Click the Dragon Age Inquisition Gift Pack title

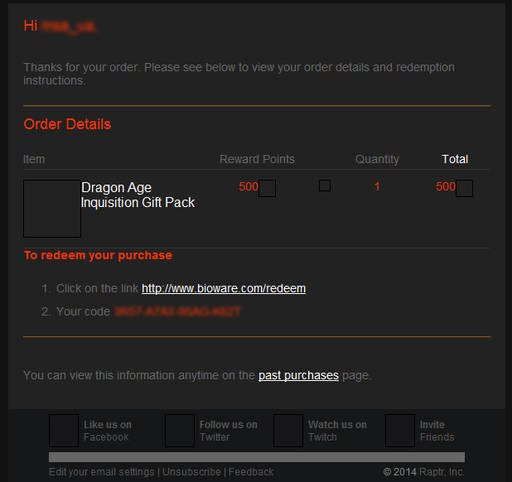[x=138, y=195]
